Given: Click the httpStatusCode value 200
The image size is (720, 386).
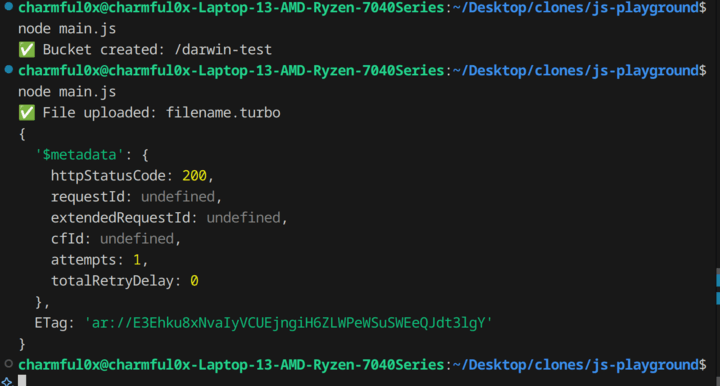Looking at the screenshot, I should click(194, 176).
